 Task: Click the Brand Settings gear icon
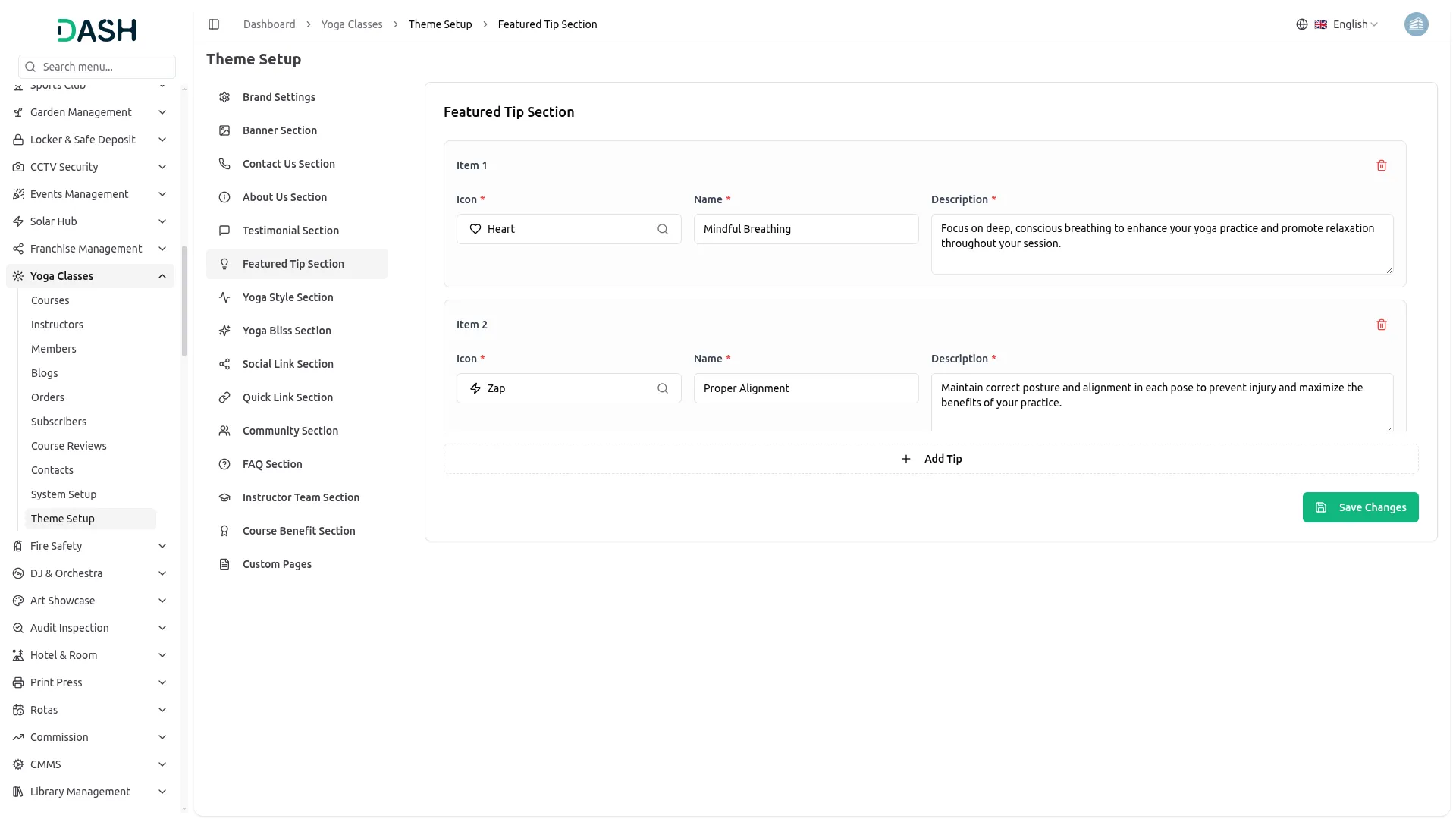click(224, 97)
